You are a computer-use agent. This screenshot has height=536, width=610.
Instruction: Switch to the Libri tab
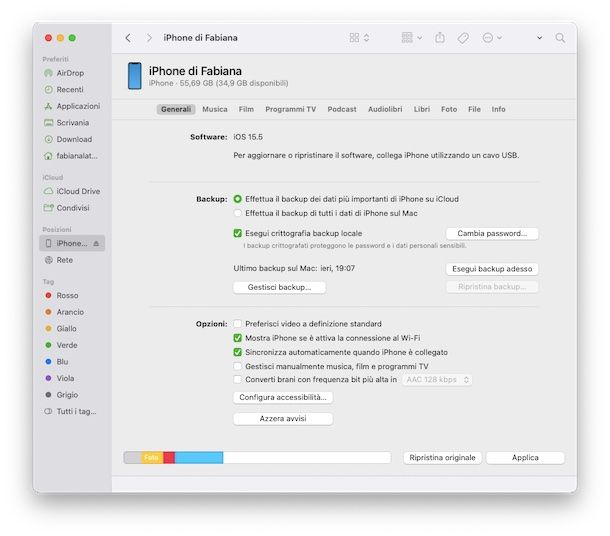click(x=422, y=109)
